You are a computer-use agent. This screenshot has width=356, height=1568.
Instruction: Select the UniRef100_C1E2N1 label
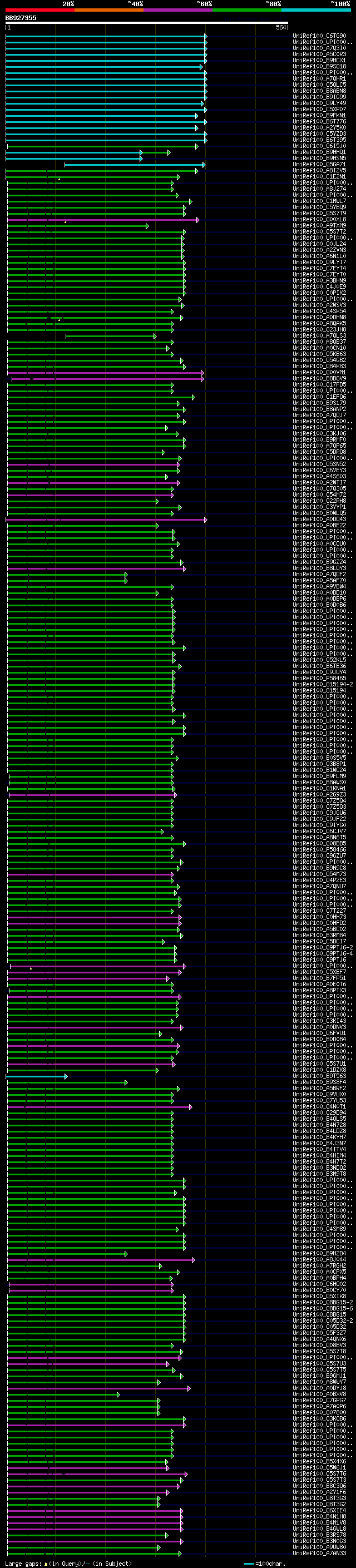click(319, 176)
